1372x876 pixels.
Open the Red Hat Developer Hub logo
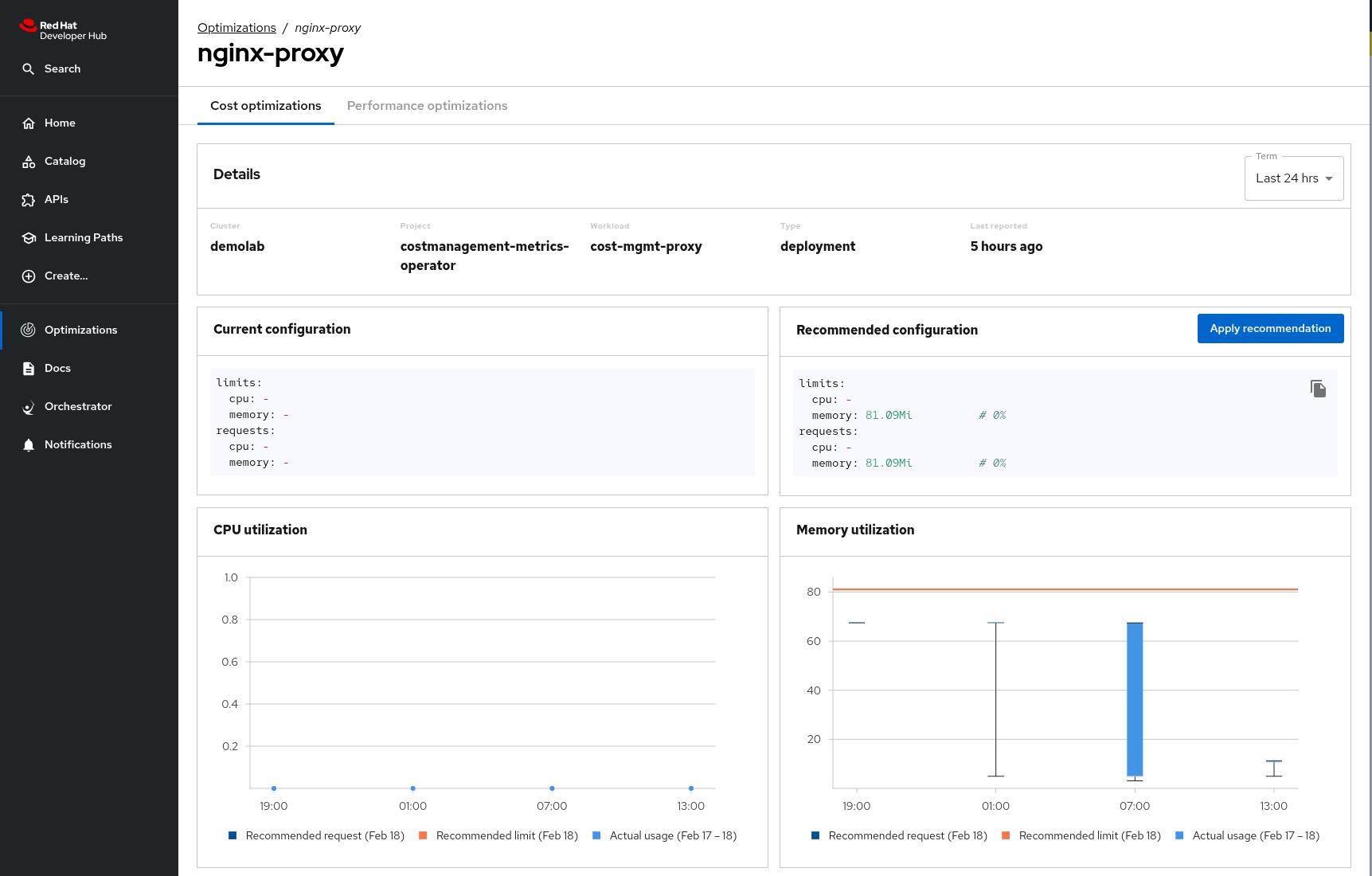pyautogui.click(x=63, y=30)
